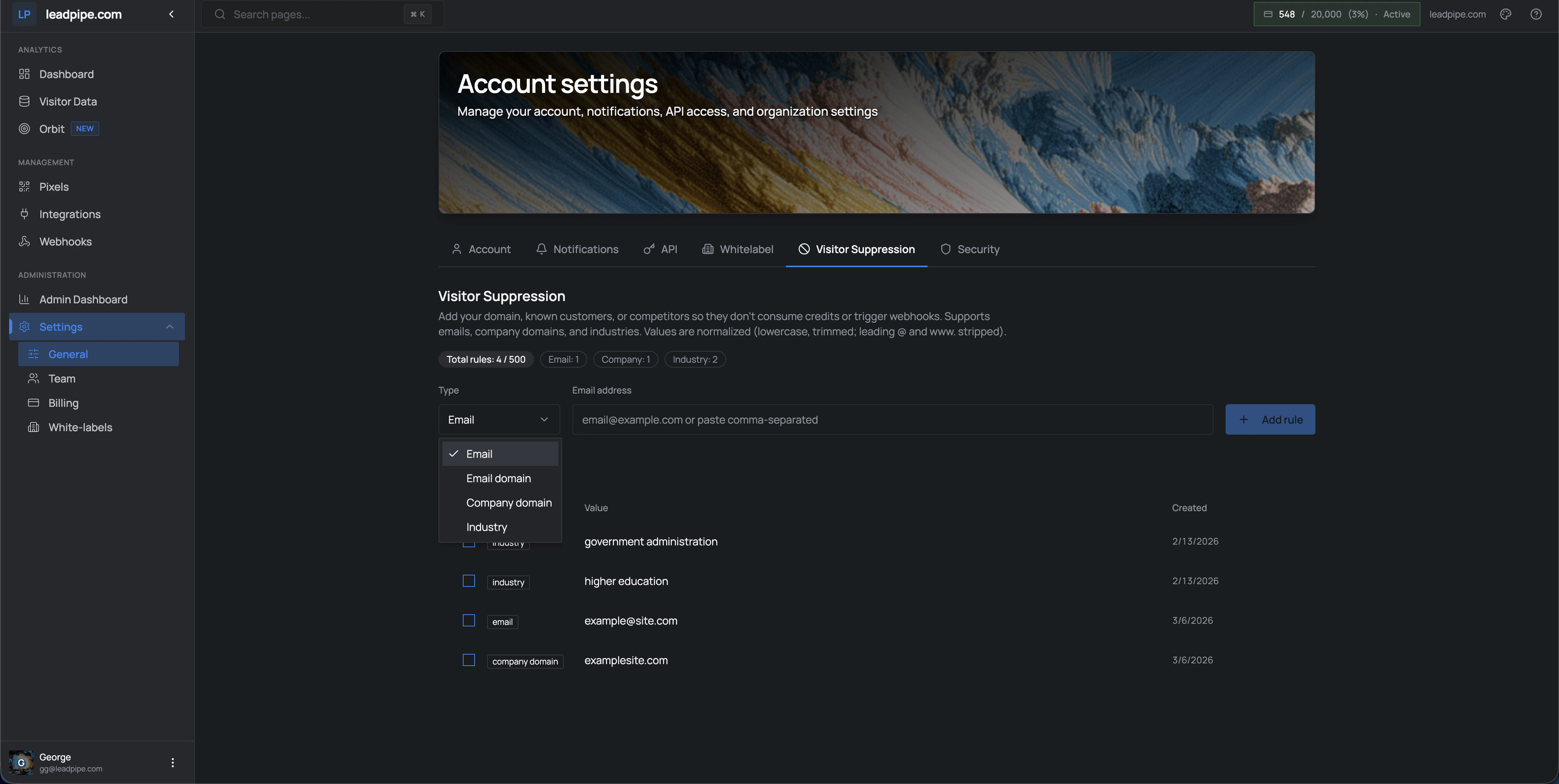Choose Company domain from type list
Viewport: 1559px width, 784px height.
(509, 503)
